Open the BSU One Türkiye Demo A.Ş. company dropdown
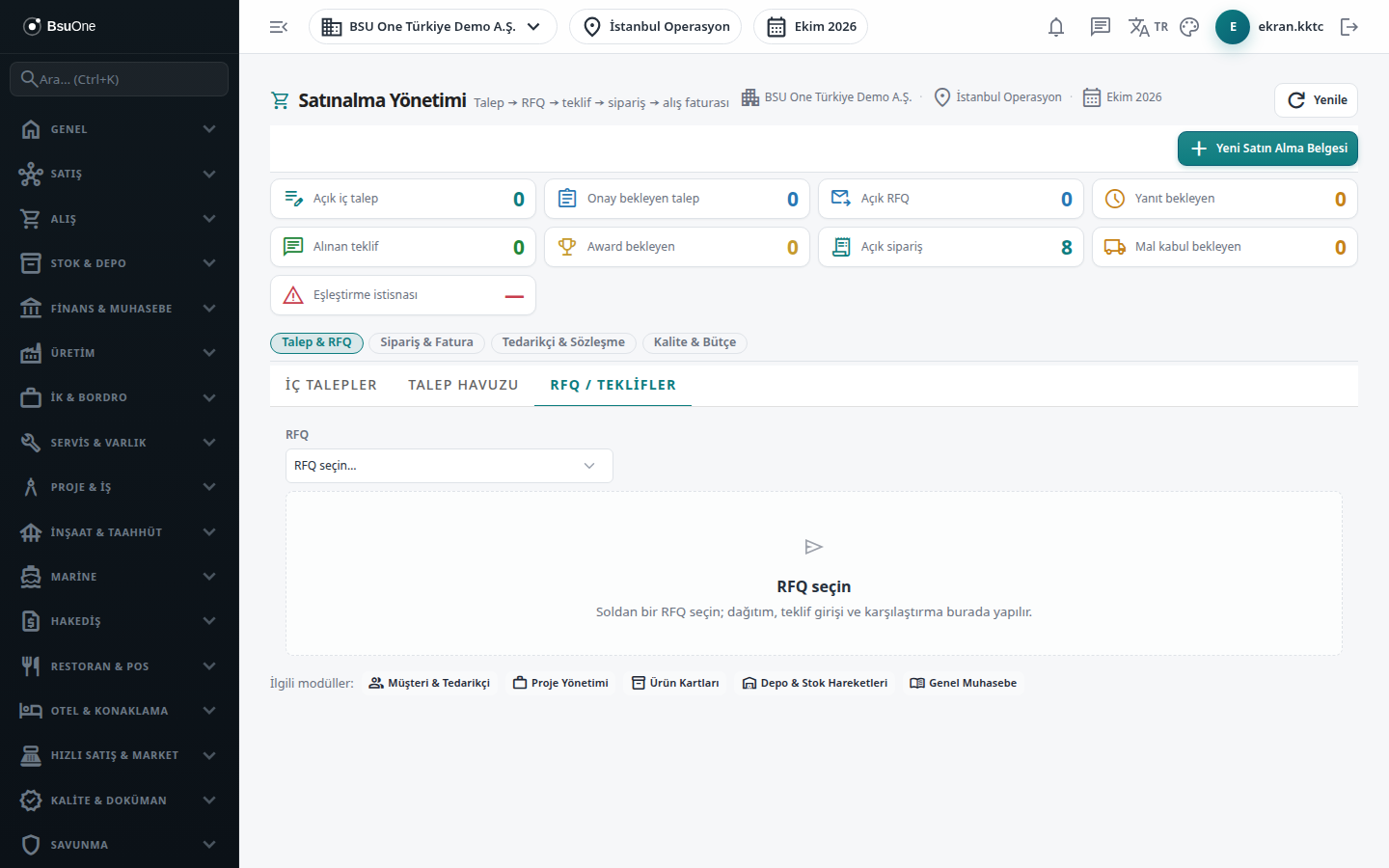The width and height of the screenshot is (1389, 868). click(x=433, y=27)
